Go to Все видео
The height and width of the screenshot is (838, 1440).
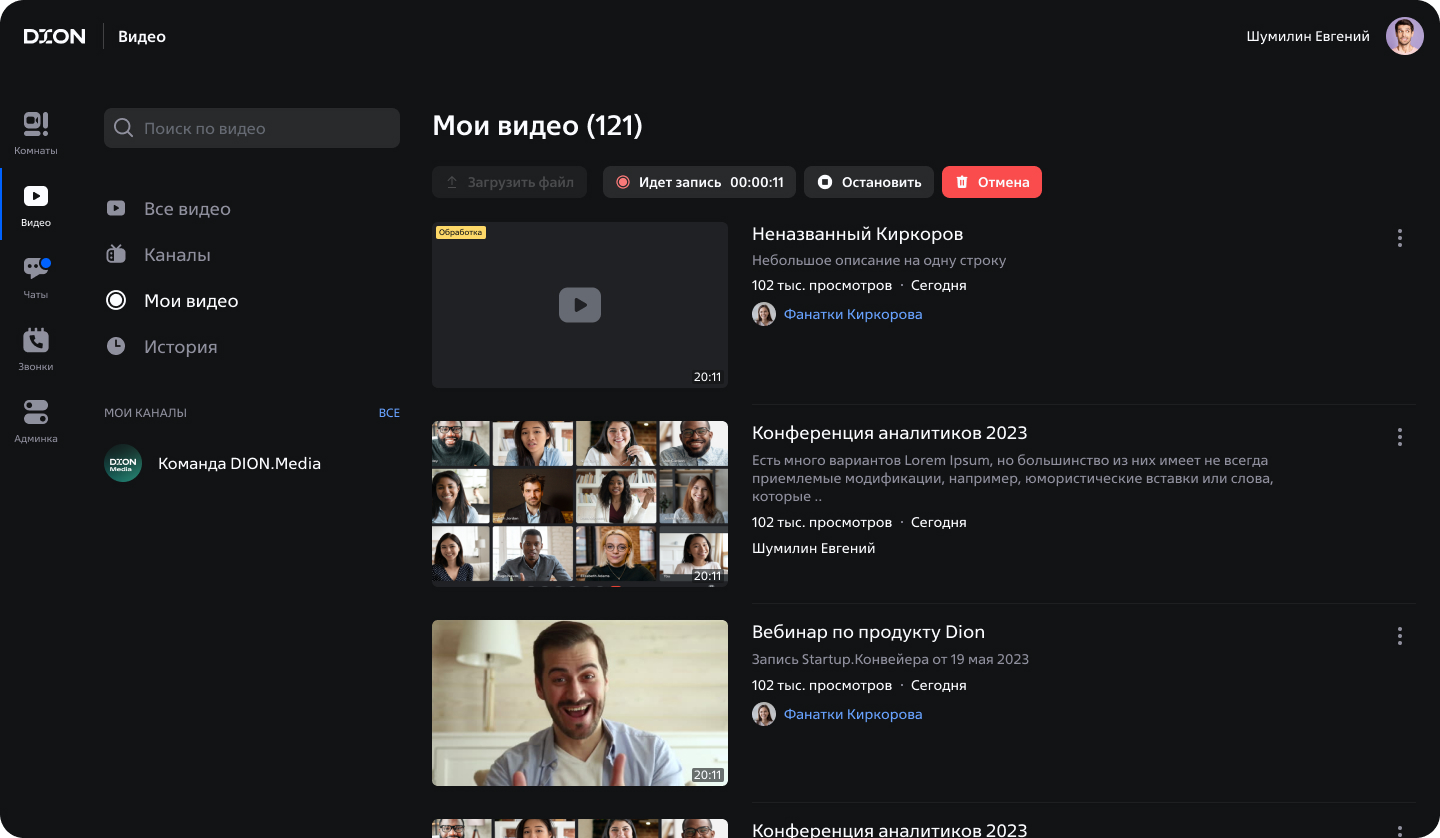[187, 209]
